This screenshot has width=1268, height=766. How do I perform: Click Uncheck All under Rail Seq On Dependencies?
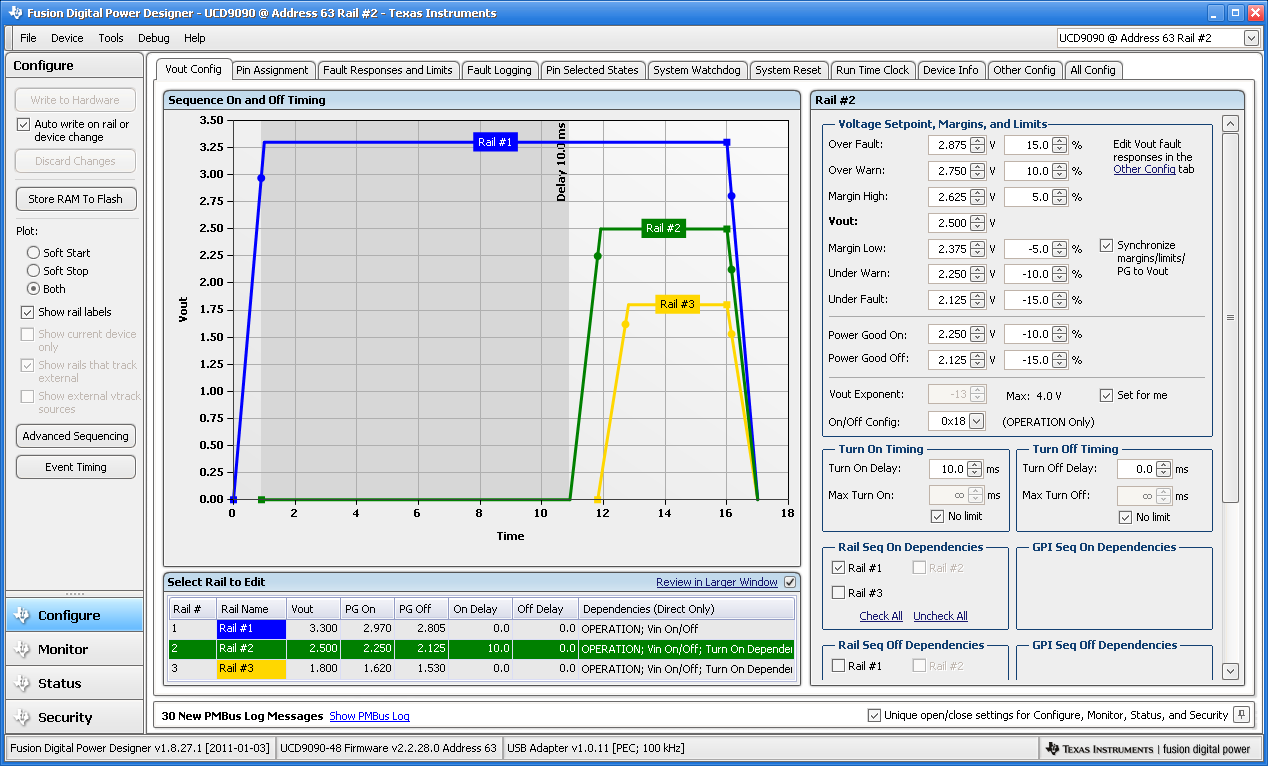click(x=939, y=616)
